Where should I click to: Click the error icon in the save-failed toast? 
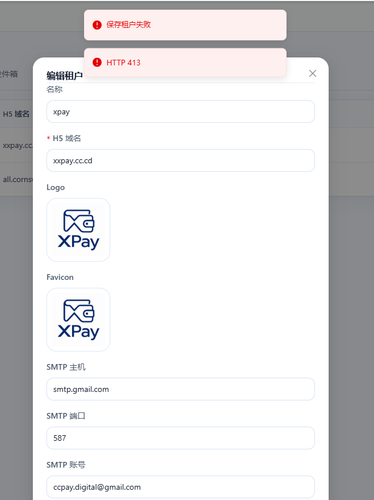click(97, 25)
